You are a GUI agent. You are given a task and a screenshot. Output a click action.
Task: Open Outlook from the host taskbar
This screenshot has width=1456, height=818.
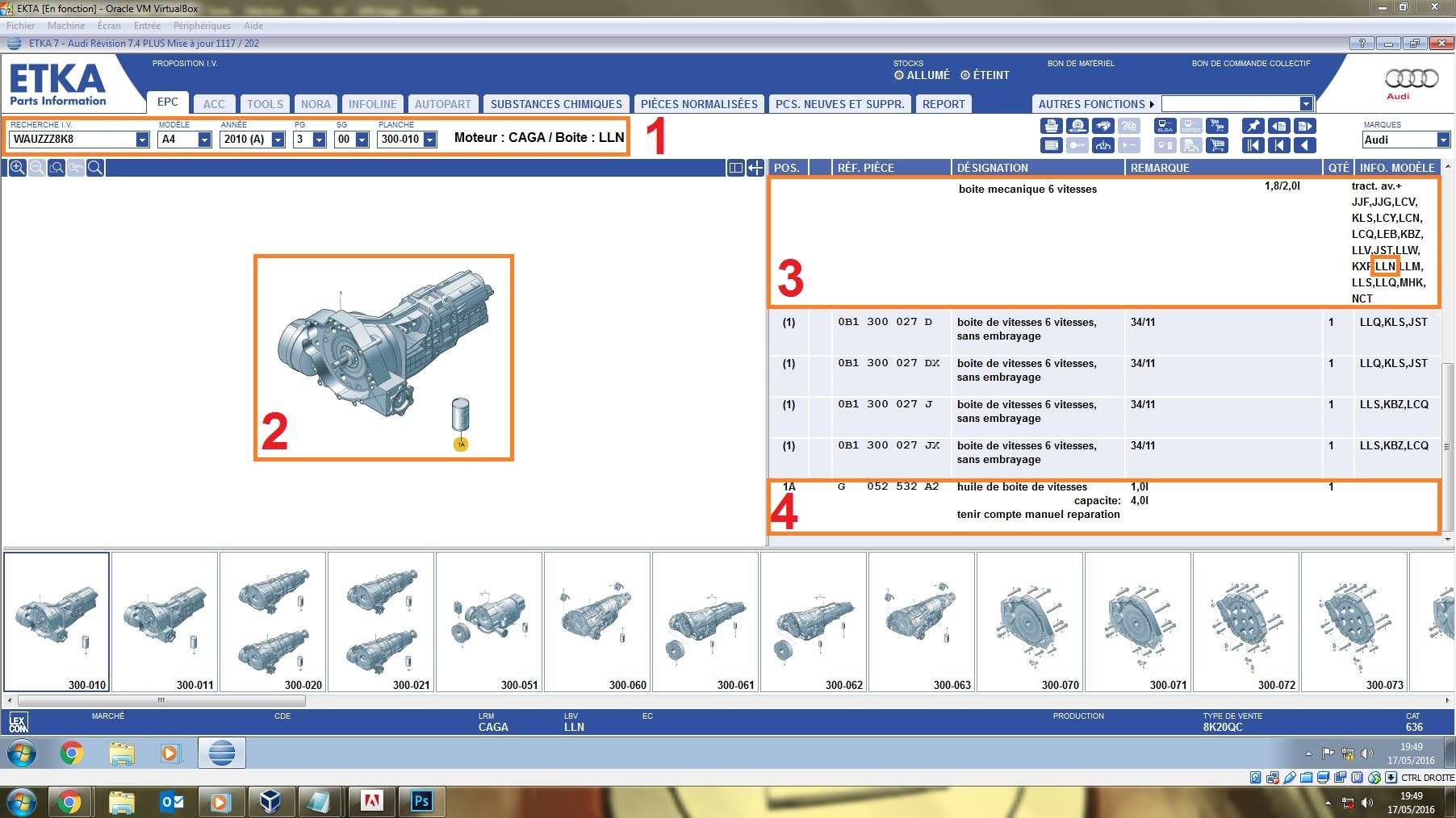(171, 802)
